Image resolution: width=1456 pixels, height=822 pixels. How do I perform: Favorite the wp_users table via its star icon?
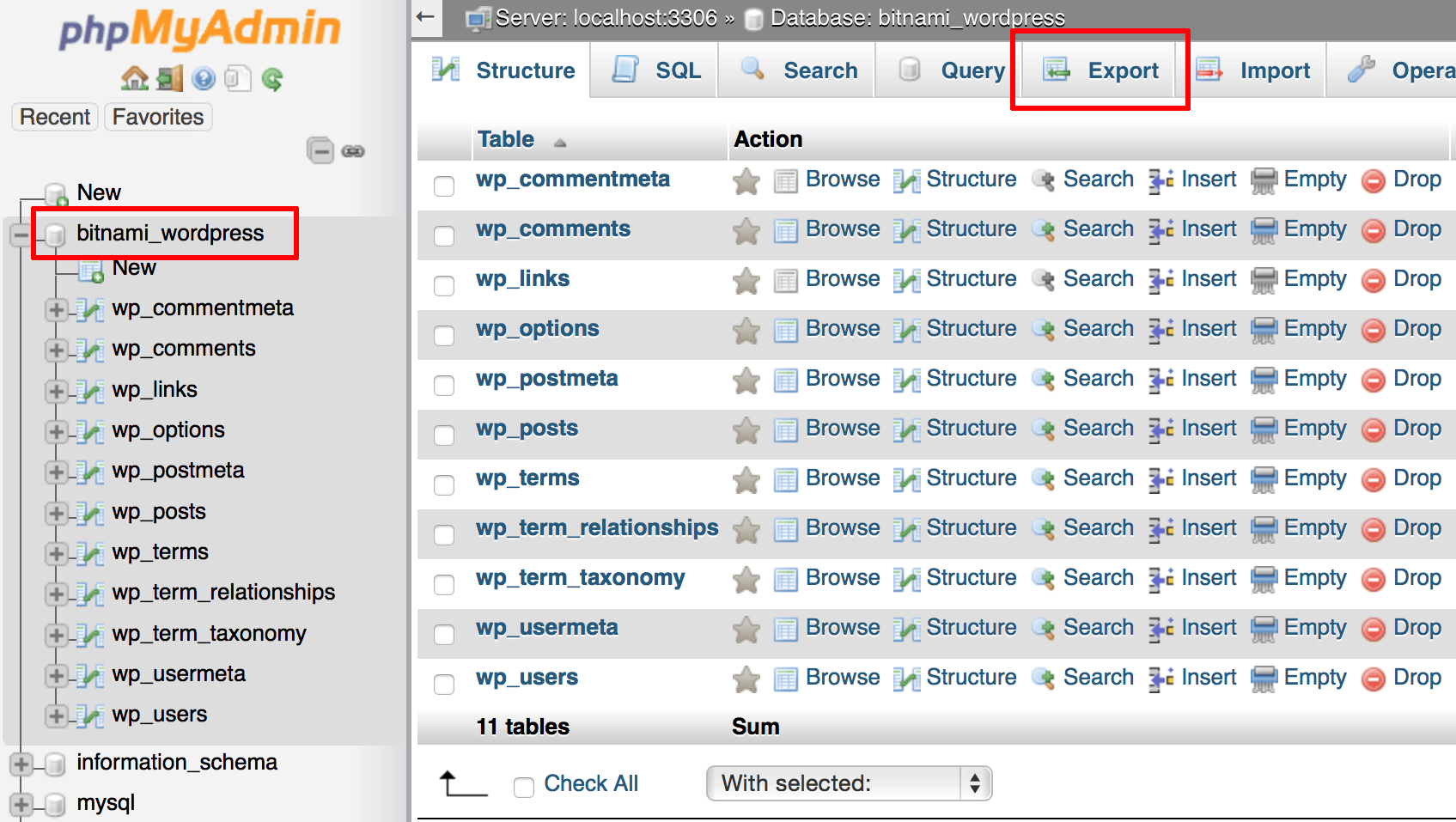[x=746, y=678]
